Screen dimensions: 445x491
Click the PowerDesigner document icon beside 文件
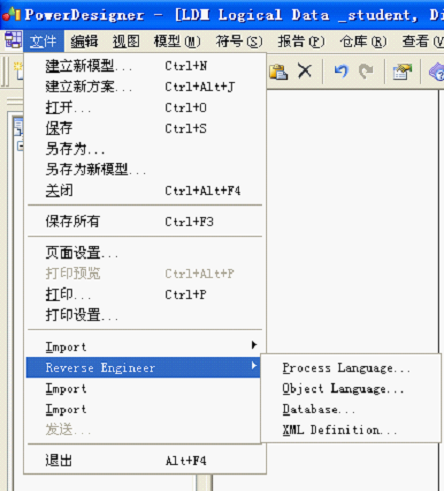pyautogui.click(x=13, y=40)
